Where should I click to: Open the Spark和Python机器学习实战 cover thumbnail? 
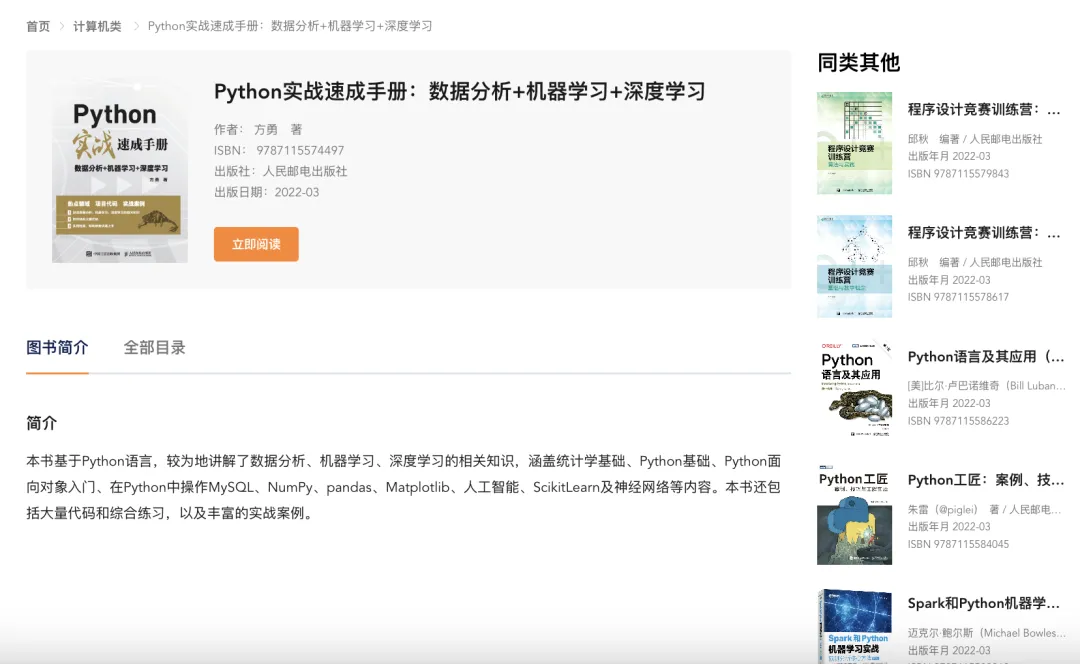pos(854,625)
